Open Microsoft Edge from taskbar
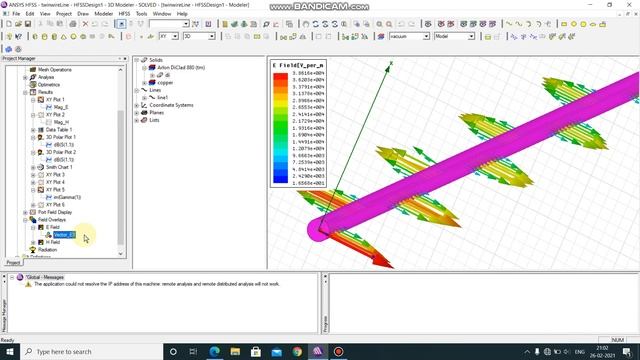Viewport: 640px width, 360px height. [215, 351]
